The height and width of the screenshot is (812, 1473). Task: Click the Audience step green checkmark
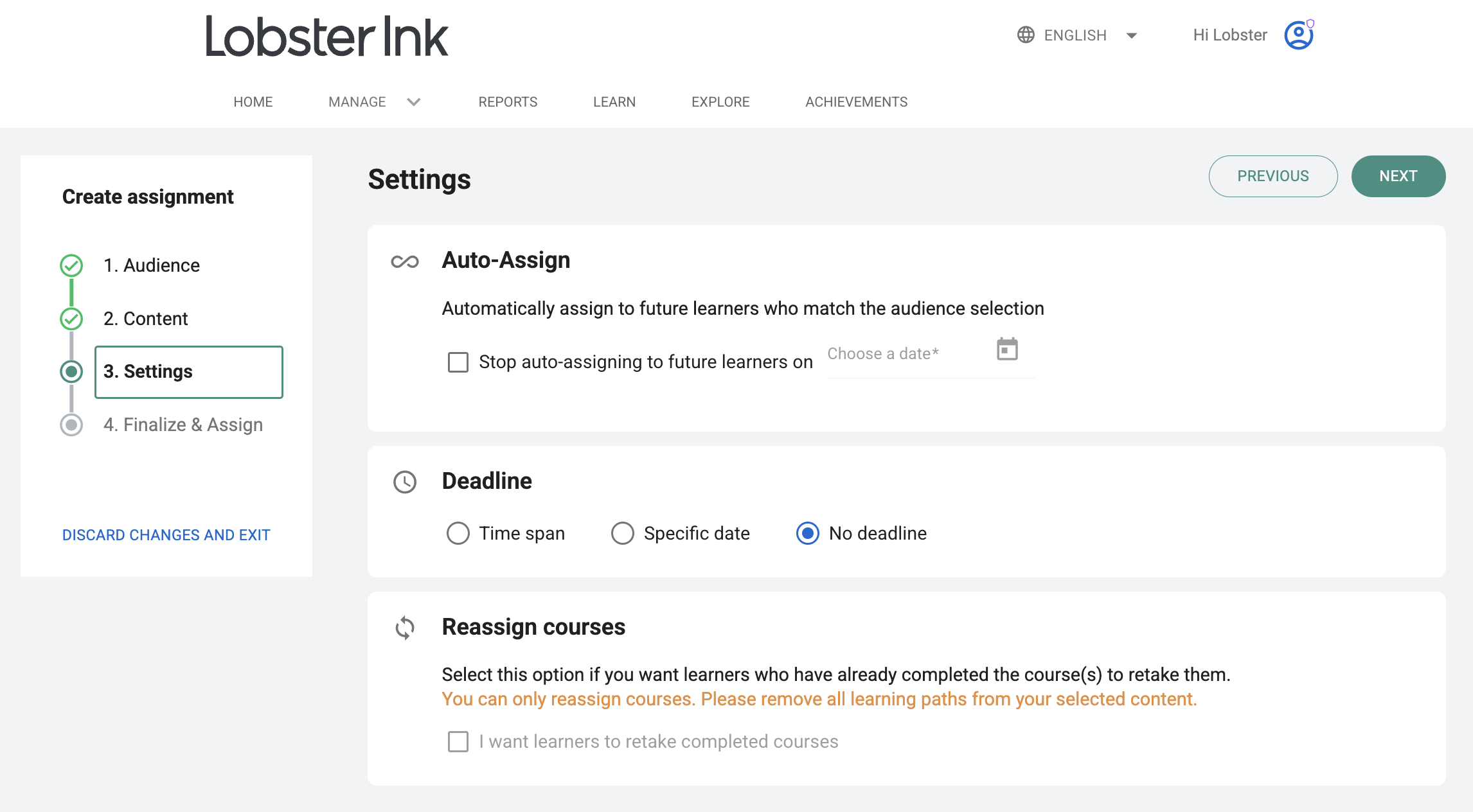[x=71, y=265]
